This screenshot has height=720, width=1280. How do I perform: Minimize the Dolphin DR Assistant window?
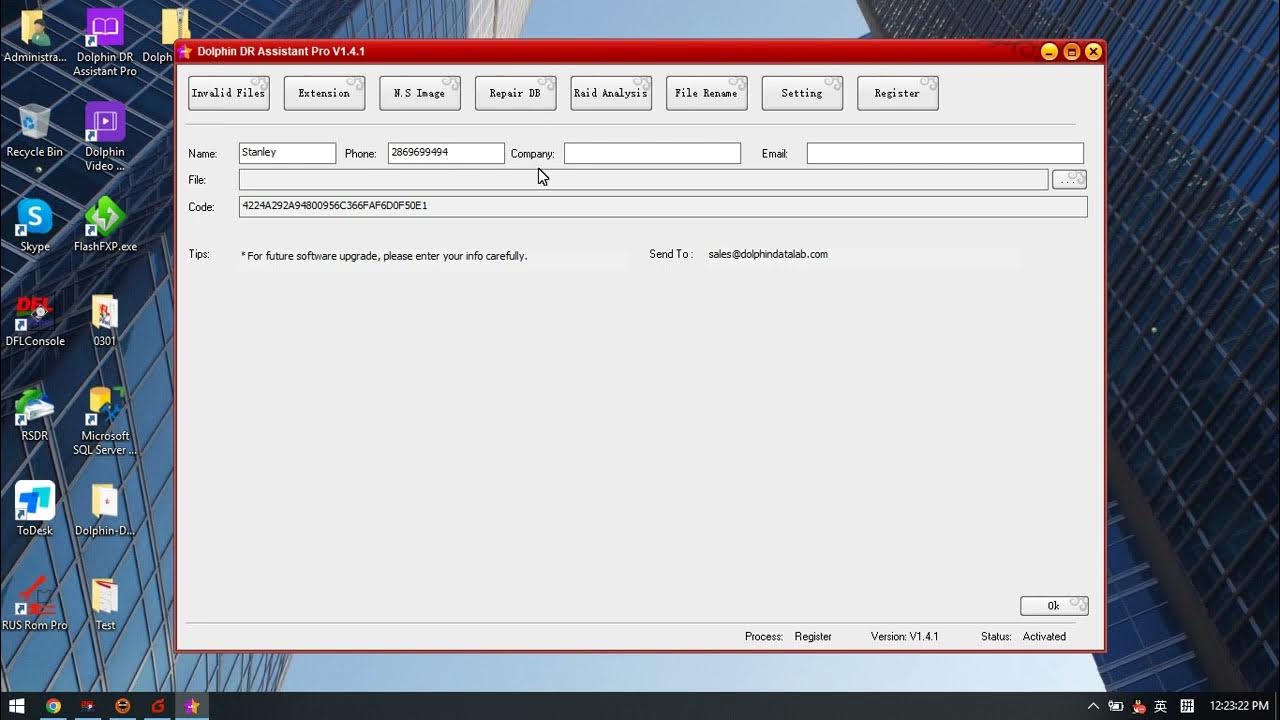1049,52
